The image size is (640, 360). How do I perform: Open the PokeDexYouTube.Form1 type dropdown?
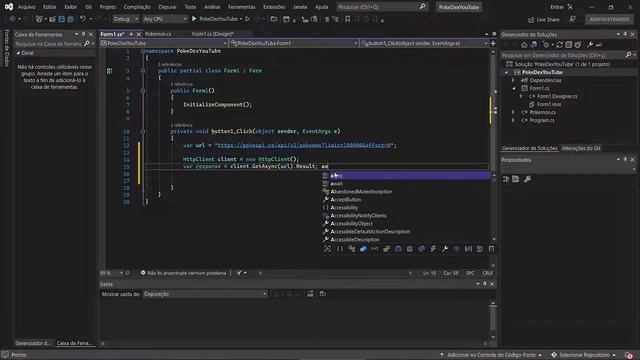[x=294, y=43]
